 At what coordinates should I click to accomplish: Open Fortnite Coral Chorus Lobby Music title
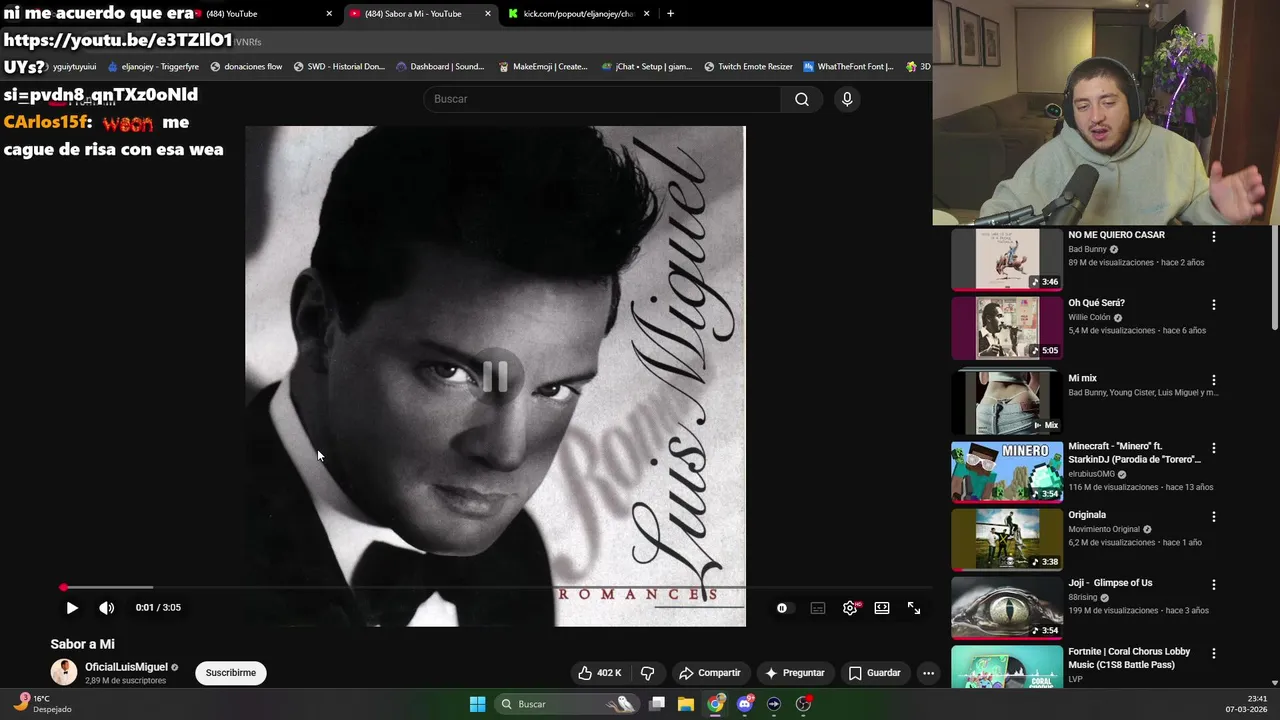coord(1129,658)
